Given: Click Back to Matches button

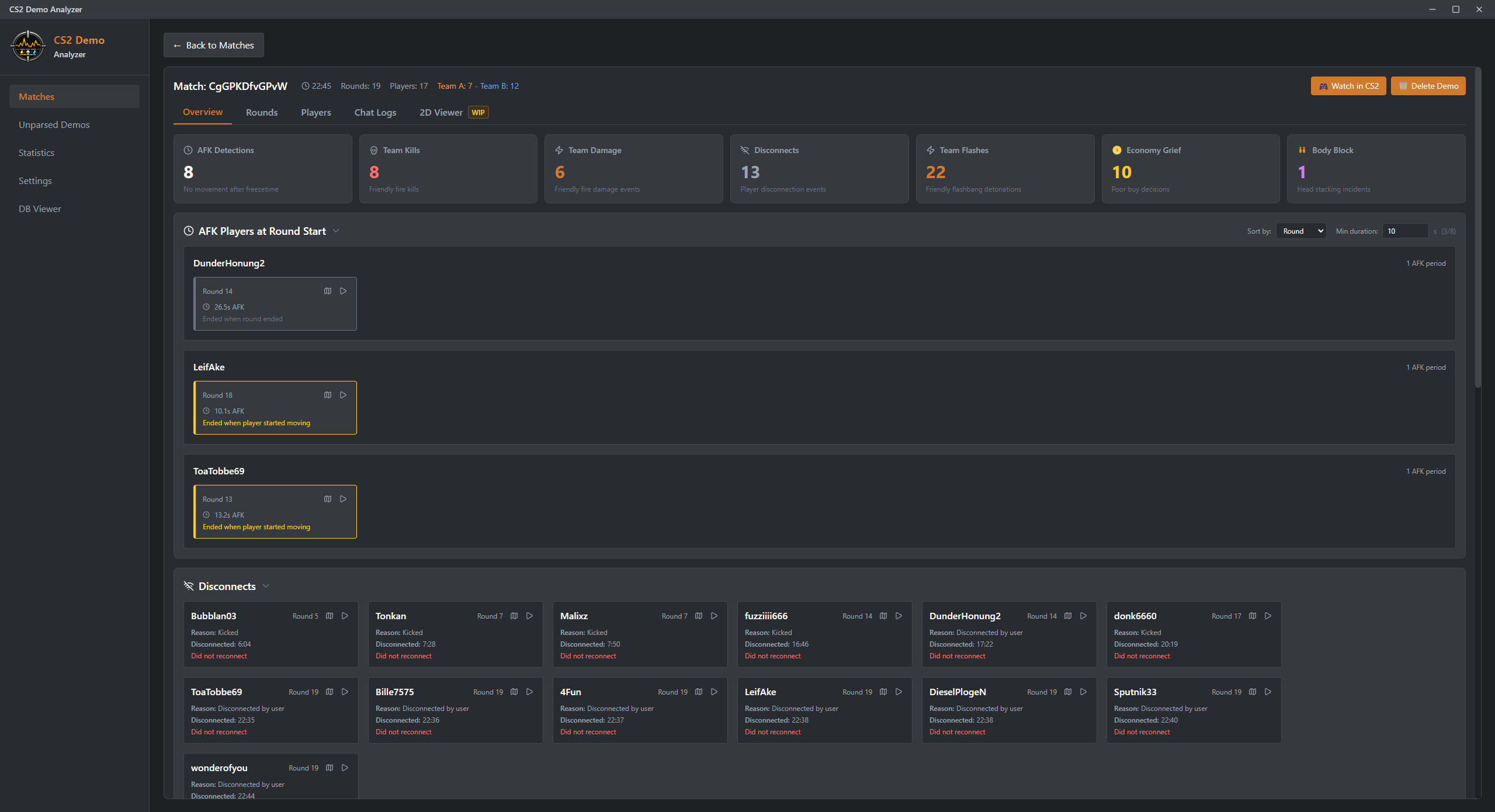Looking at the screenshot, I should (x=213, y=45).
